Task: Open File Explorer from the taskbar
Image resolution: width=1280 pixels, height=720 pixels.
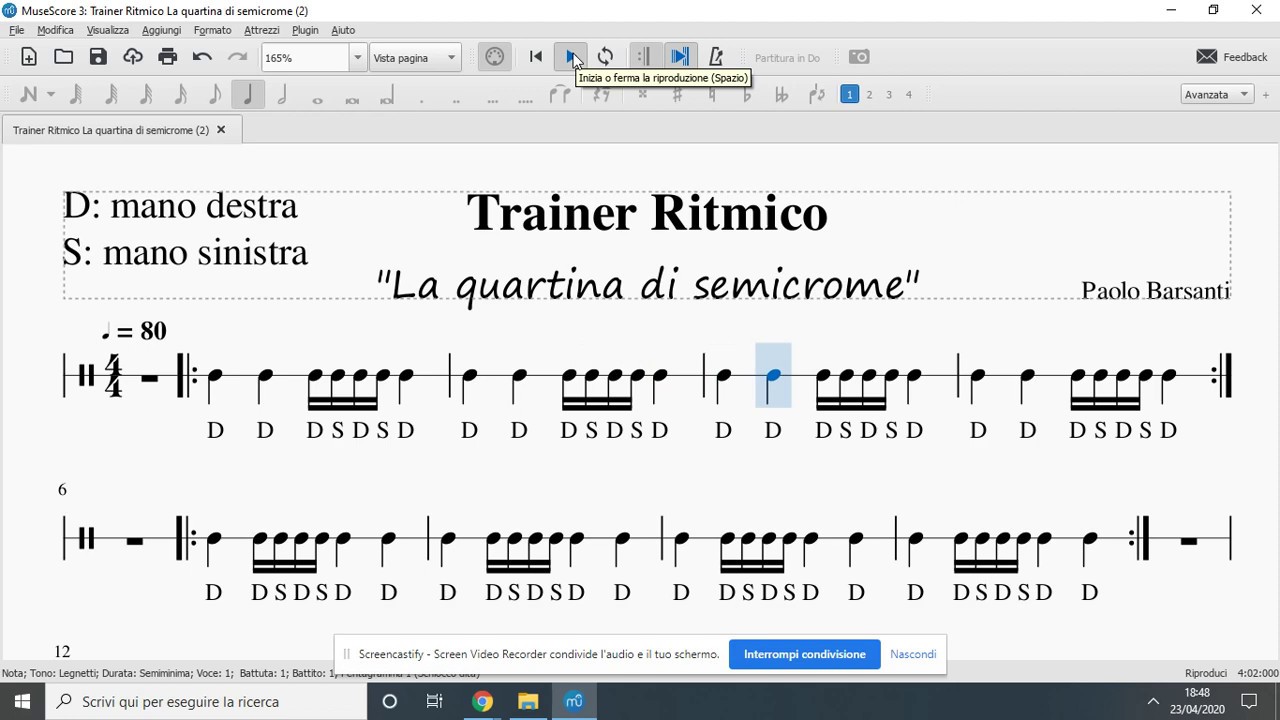Action: click(528, 701)
